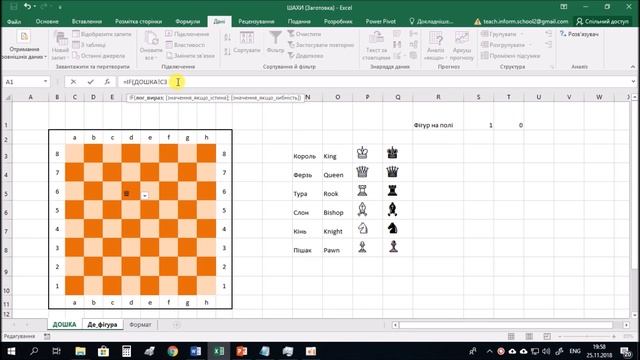
Task: Click the Спільний доступ share button
Action: 602,21
